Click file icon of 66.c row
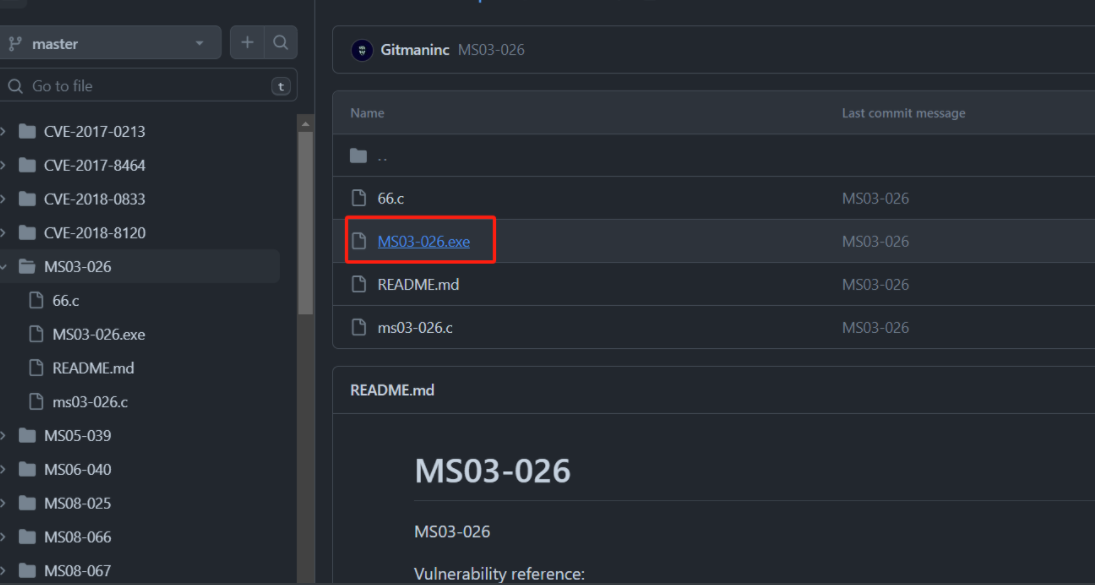The width and height of the screenshot is (1095, 585). pos(359,198)
